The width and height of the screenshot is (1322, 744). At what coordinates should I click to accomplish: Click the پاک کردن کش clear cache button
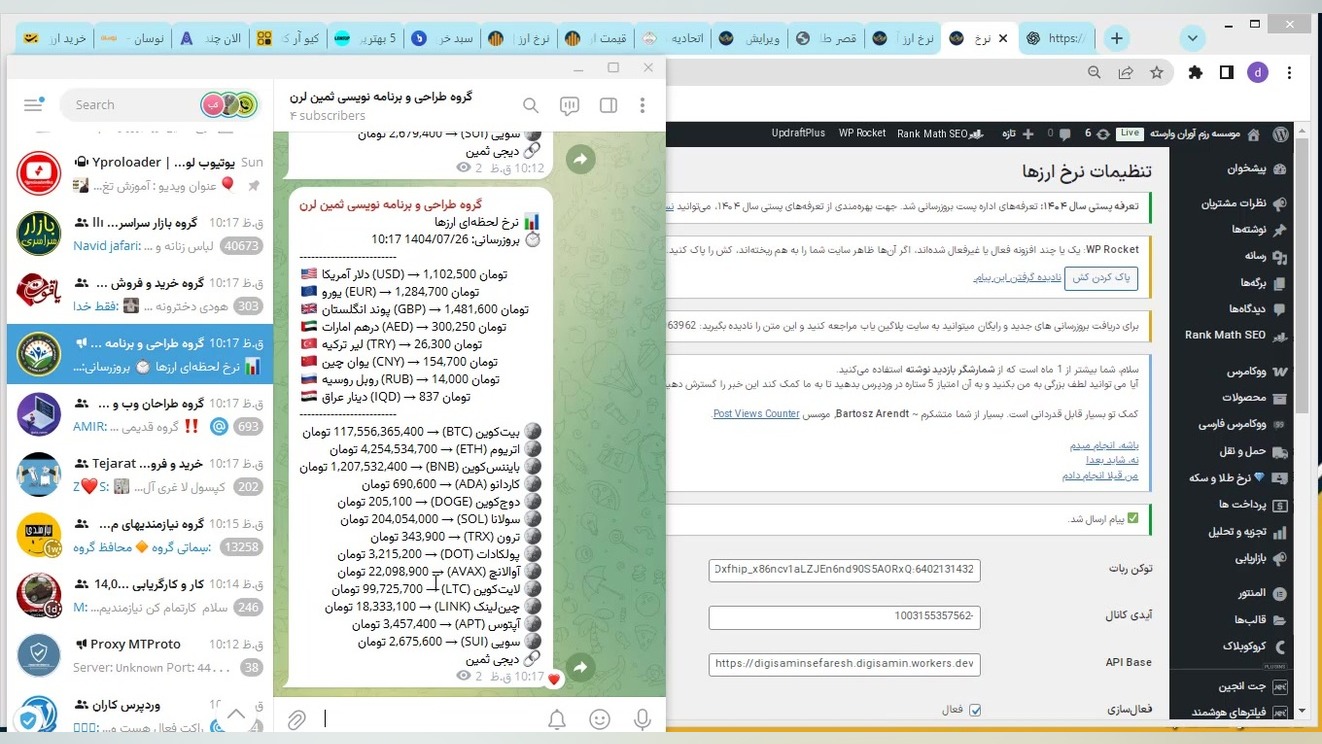1101,278
